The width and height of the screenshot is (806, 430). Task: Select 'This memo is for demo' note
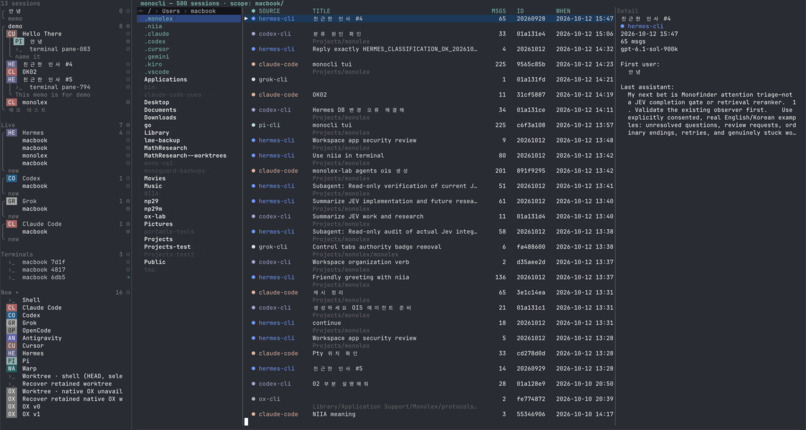point(52,95)
